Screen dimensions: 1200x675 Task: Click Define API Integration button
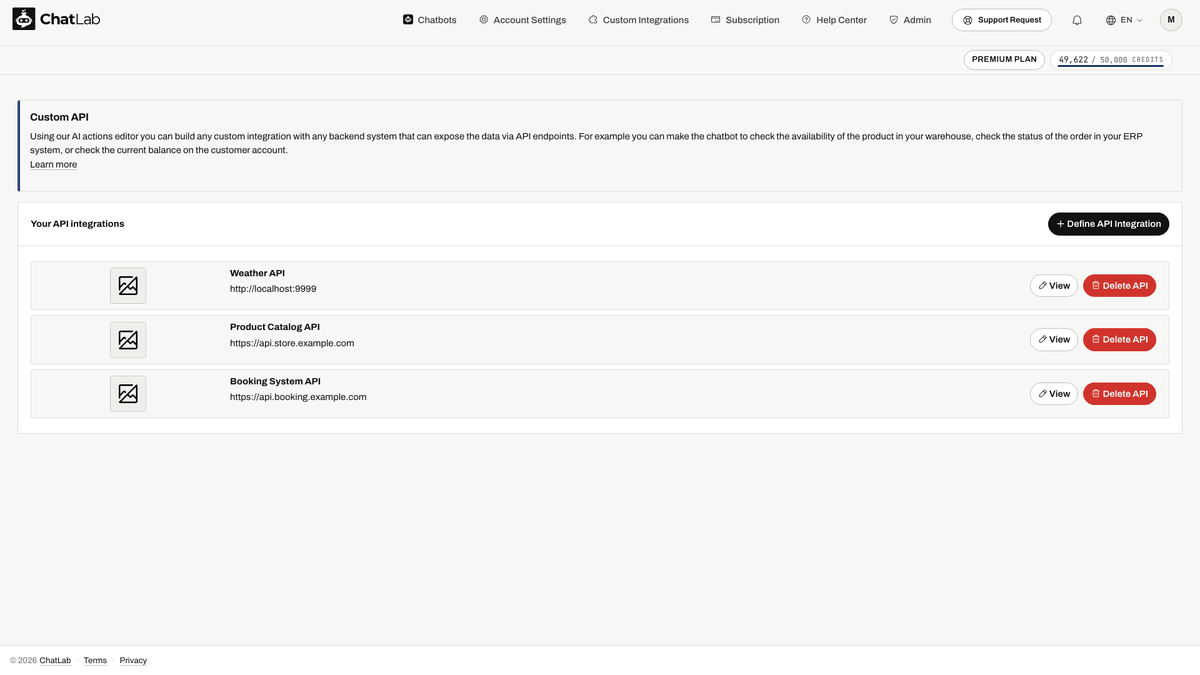(x=1108, y=224)
